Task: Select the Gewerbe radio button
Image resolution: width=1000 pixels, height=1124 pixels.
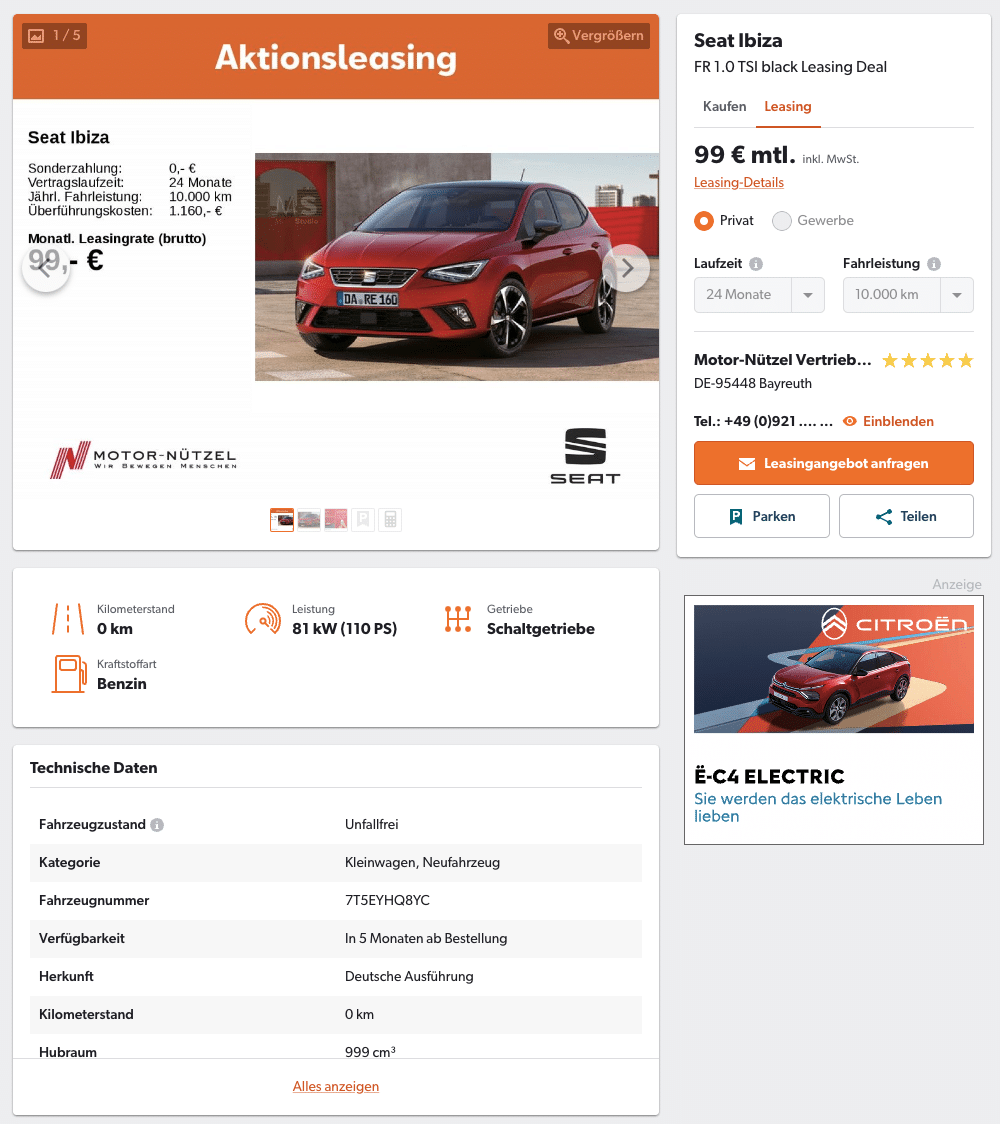Action: [x=781, y=221]
